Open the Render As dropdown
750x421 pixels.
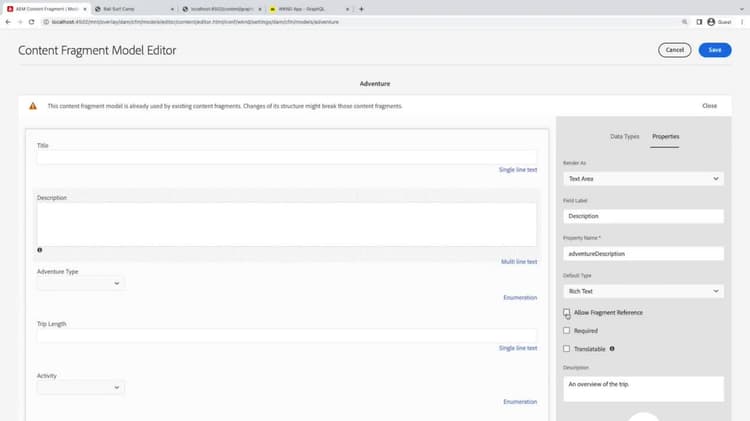pyautogui.click(x=643, y=179)
